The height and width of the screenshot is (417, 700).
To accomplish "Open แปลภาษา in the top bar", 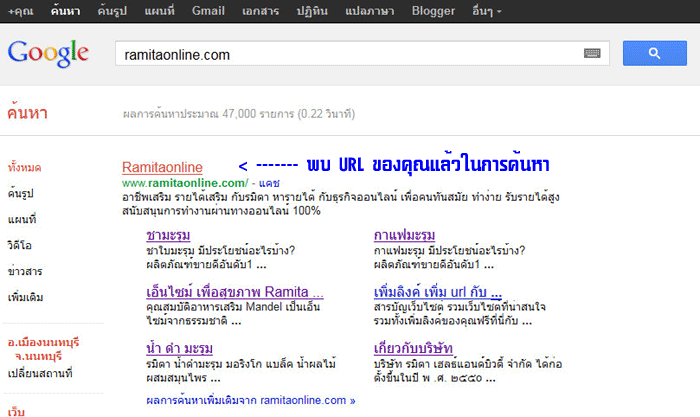I will (x=369, y=11).
